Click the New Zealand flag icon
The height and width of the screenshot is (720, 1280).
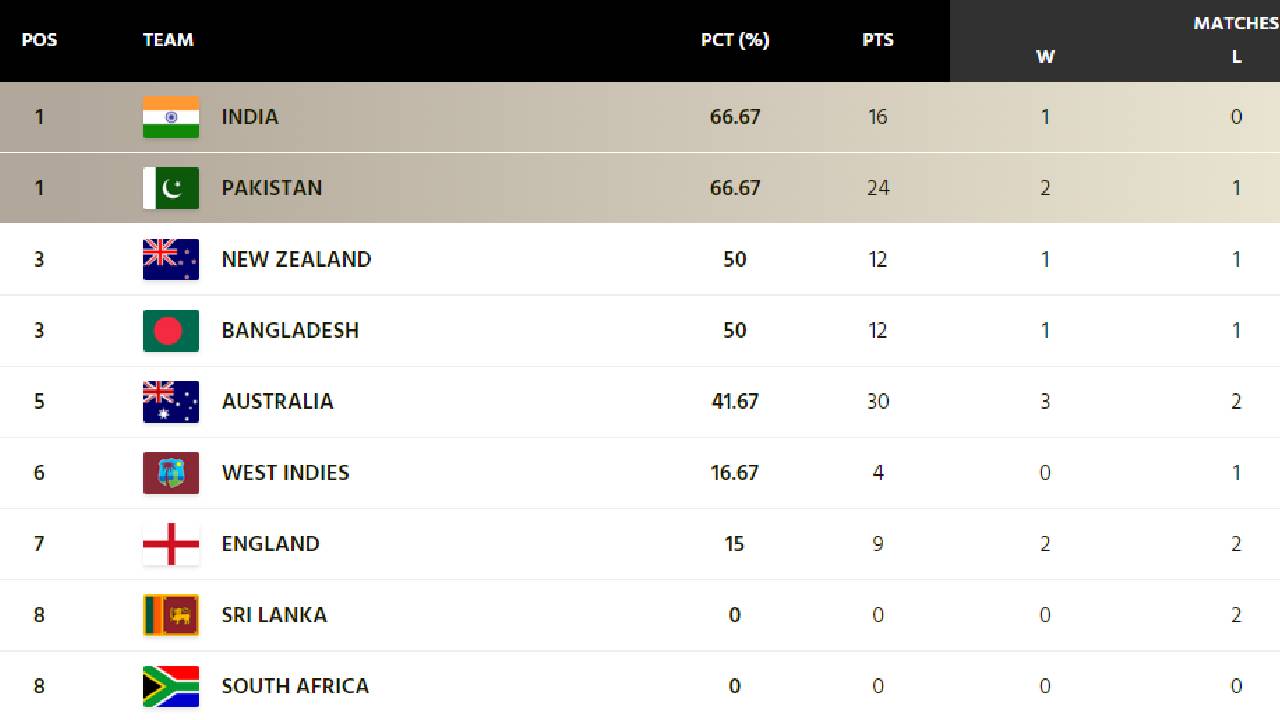[x=171, y=259]
